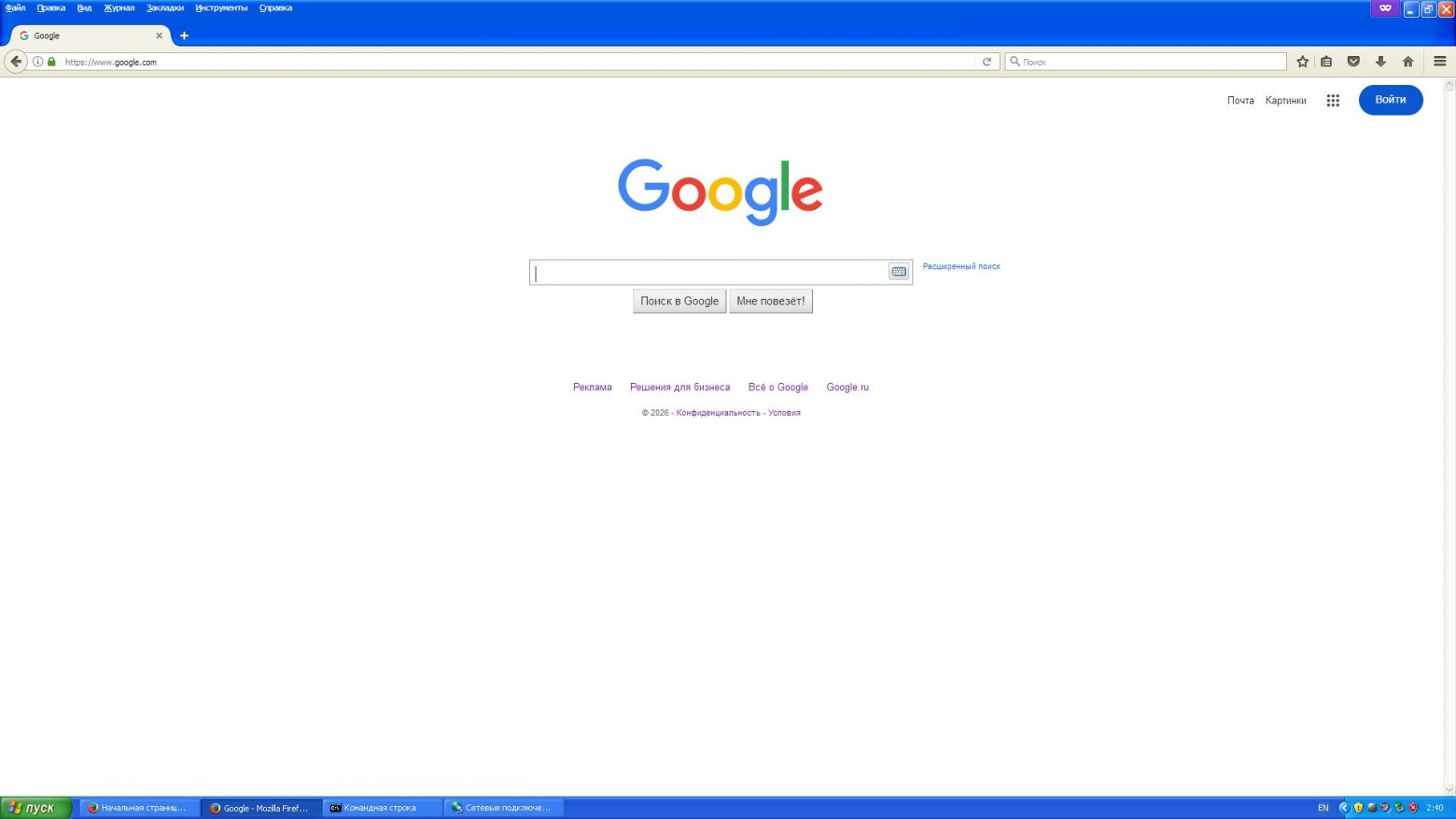1456x819 pixels.
Task: Open the Инструменты menu
Action: click(221, 7)
